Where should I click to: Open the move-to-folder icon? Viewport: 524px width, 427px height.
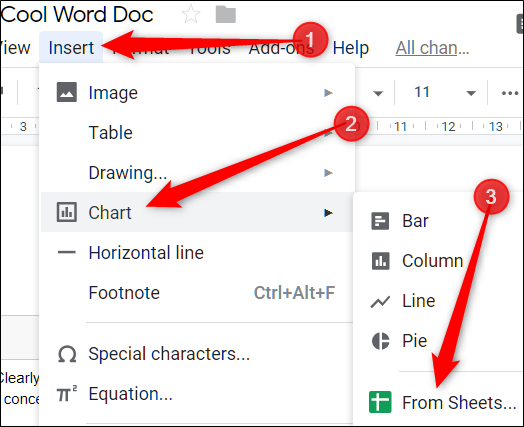tap(226, 15)
